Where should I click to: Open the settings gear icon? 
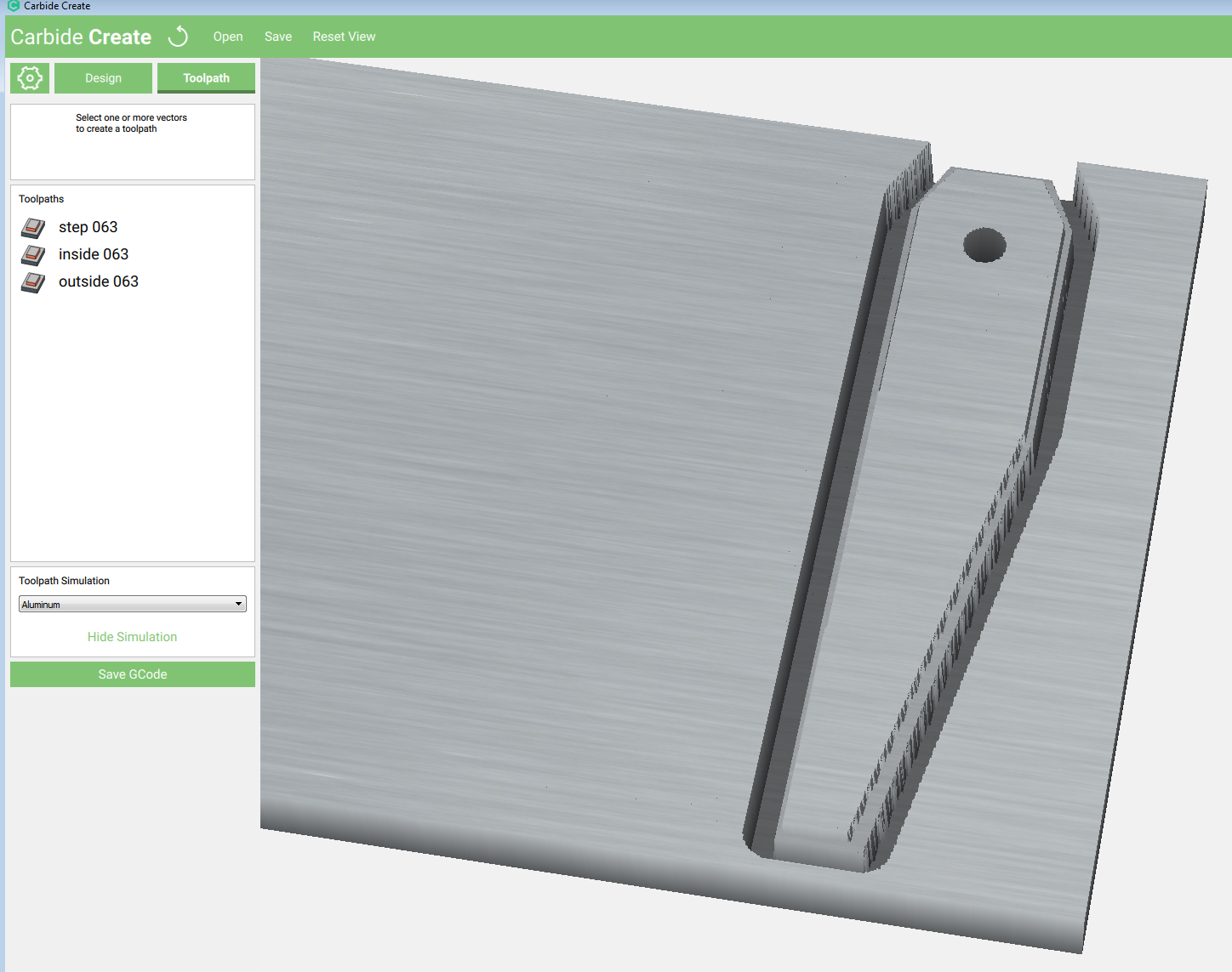tap(30, 78)
